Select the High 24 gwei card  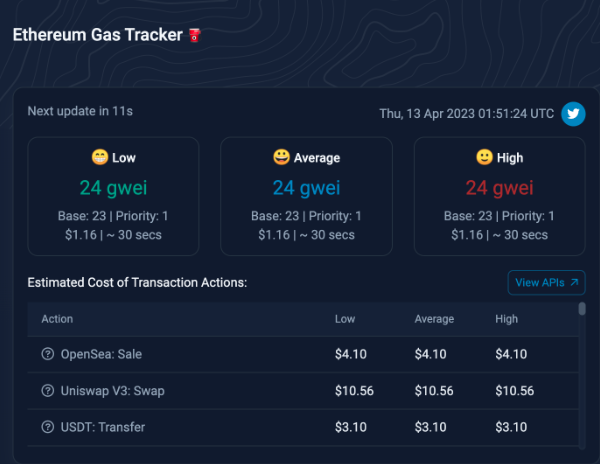point(499,197)
